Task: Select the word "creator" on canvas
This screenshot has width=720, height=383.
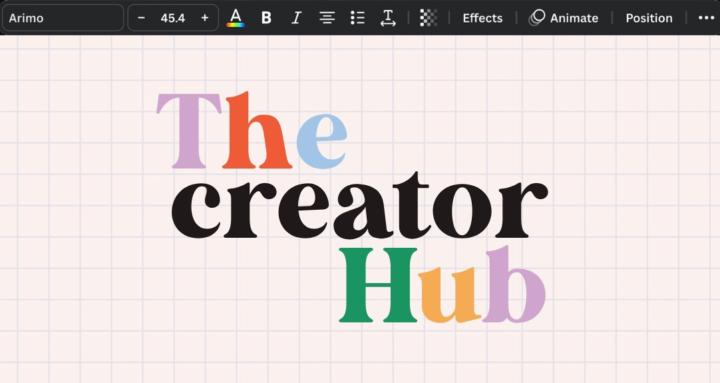Action: [x=360, y=205]
